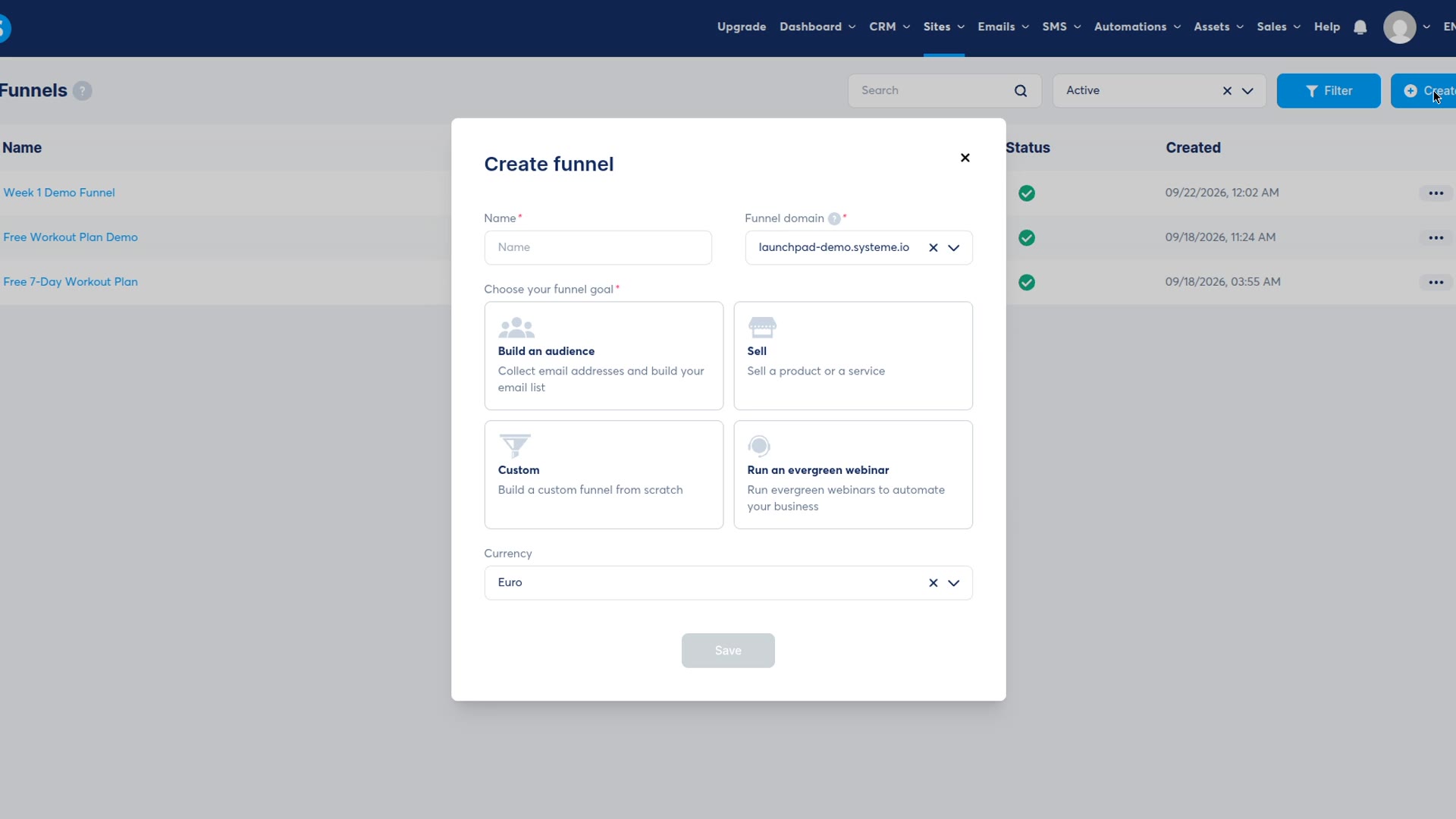Open the Active status dropdown

click(1247, 91)
